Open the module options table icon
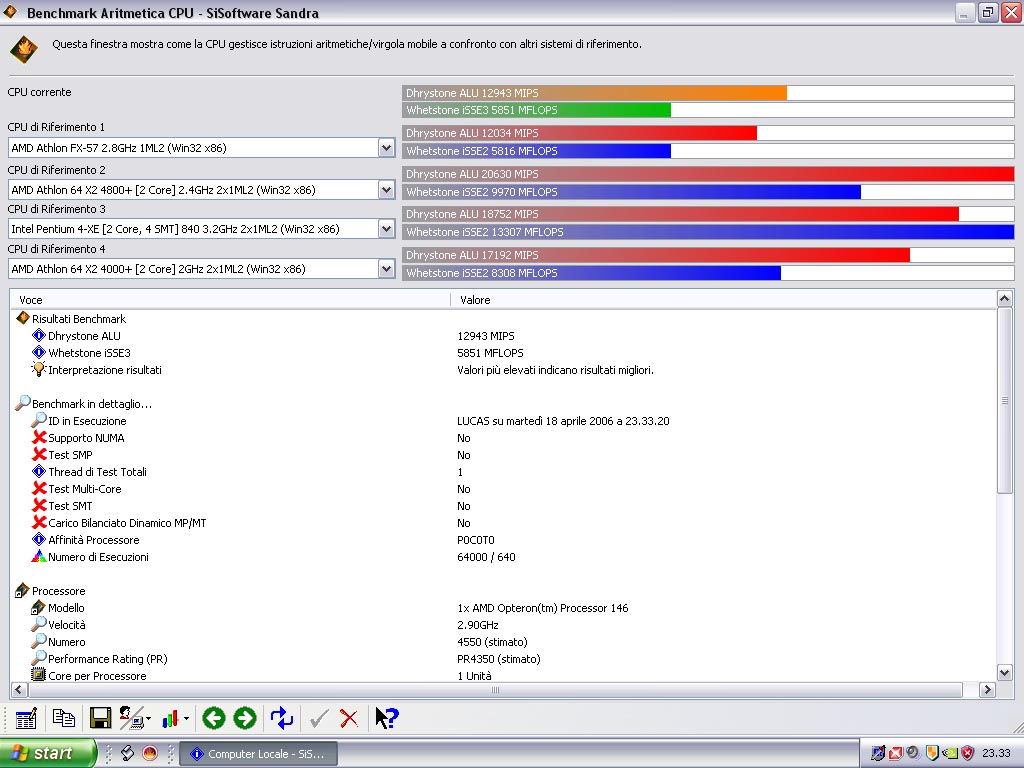The width and height of the screenshot is (1024, 768). [26, 718]
